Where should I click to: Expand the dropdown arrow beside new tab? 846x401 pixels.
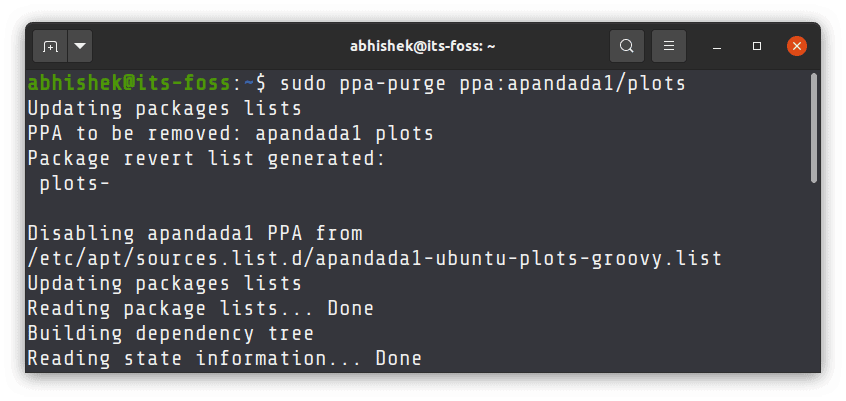(x=80, y=46)
